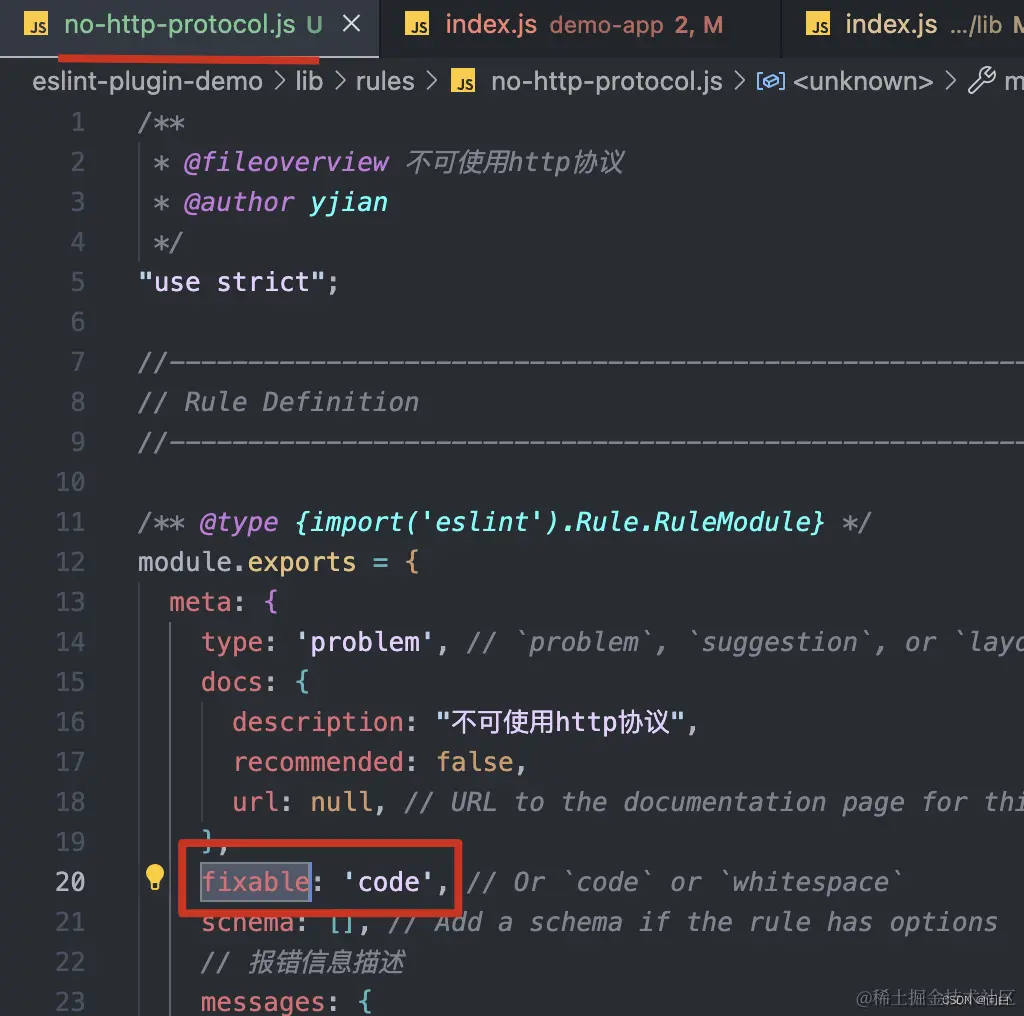Click the wrench property icon in breadcrumb
The width and height of the screenshot is (1024, 1016).
pyautogui.click(x=982, y=81)
